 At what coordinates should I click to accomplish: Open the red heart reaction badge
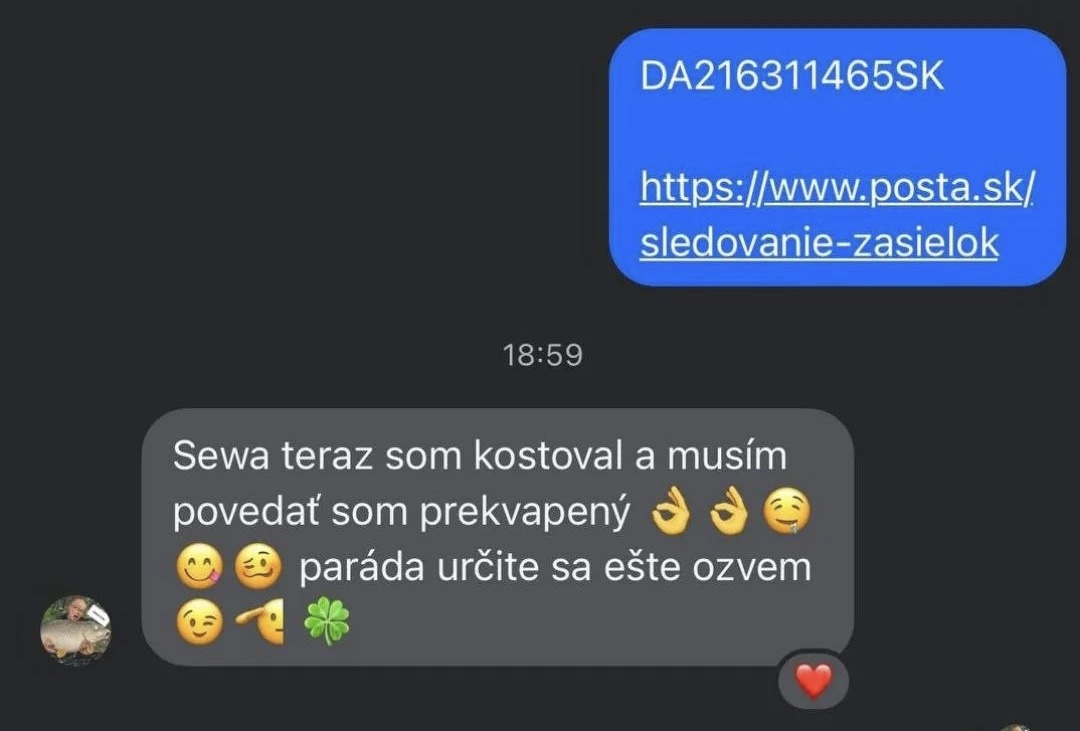coord(813,681)
